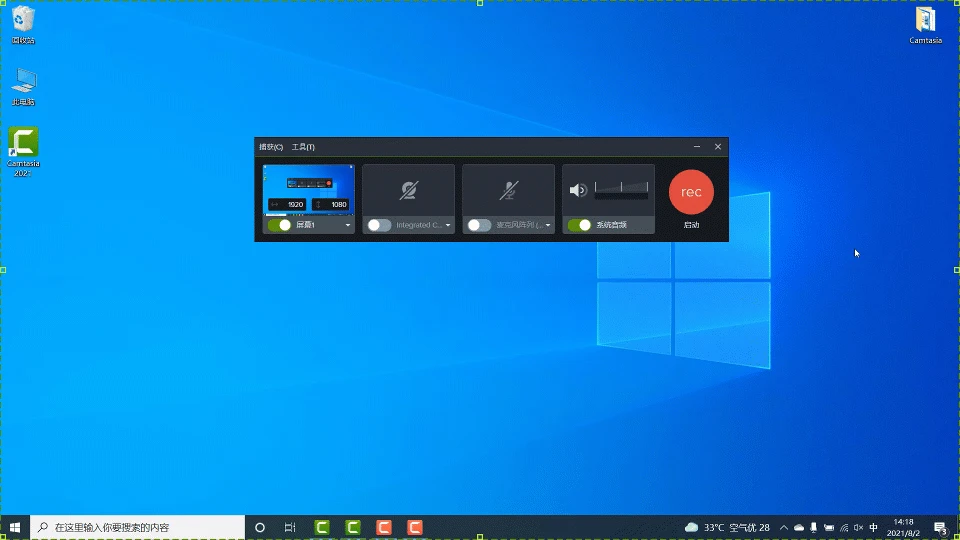Click the 启动 label under rec
The height and width of the screenshot is (540, 960).
point(691,225)
